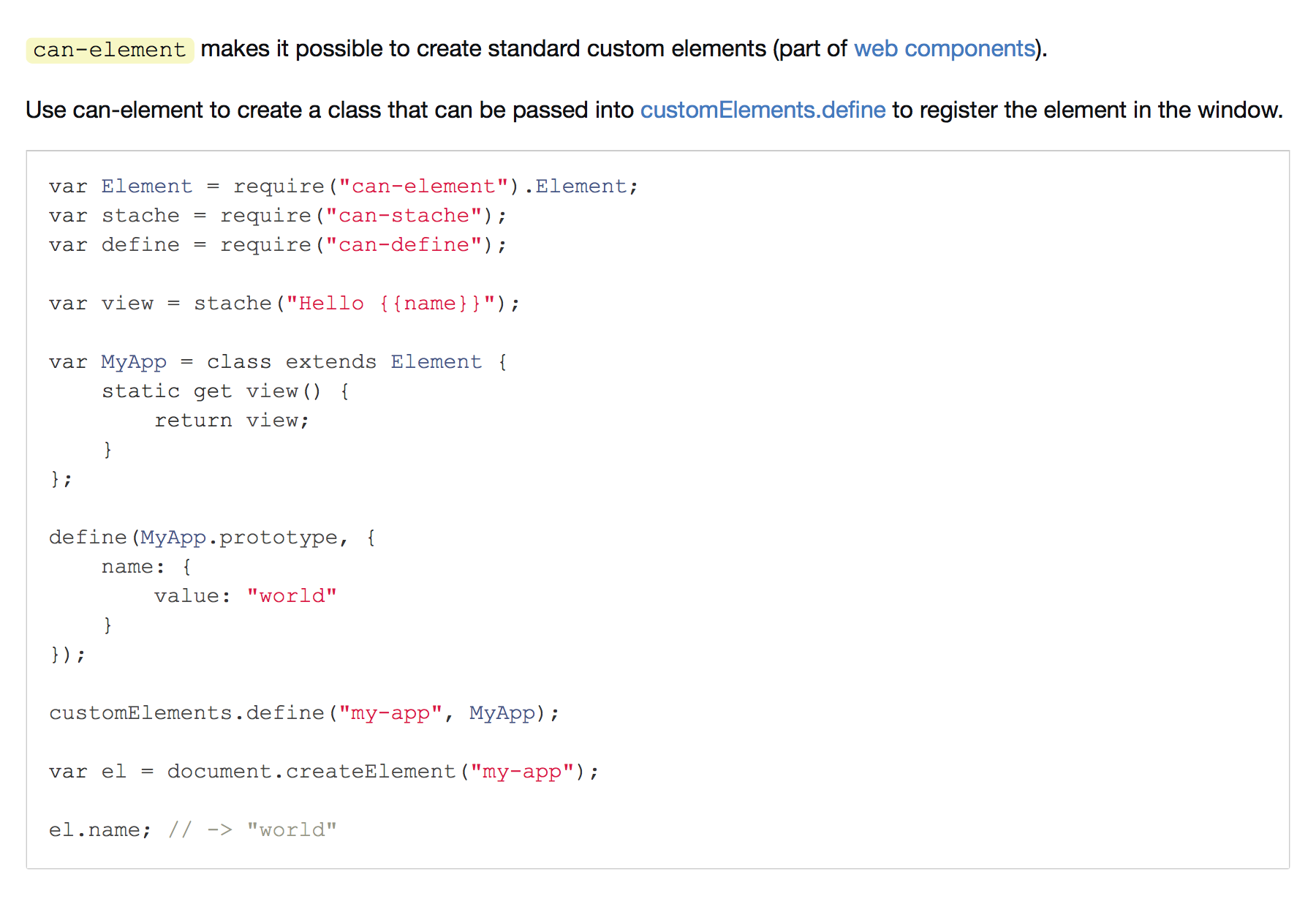The image size is (1316, 907).
Task: Click the "can-define" require string
Action: coord(404,245)
